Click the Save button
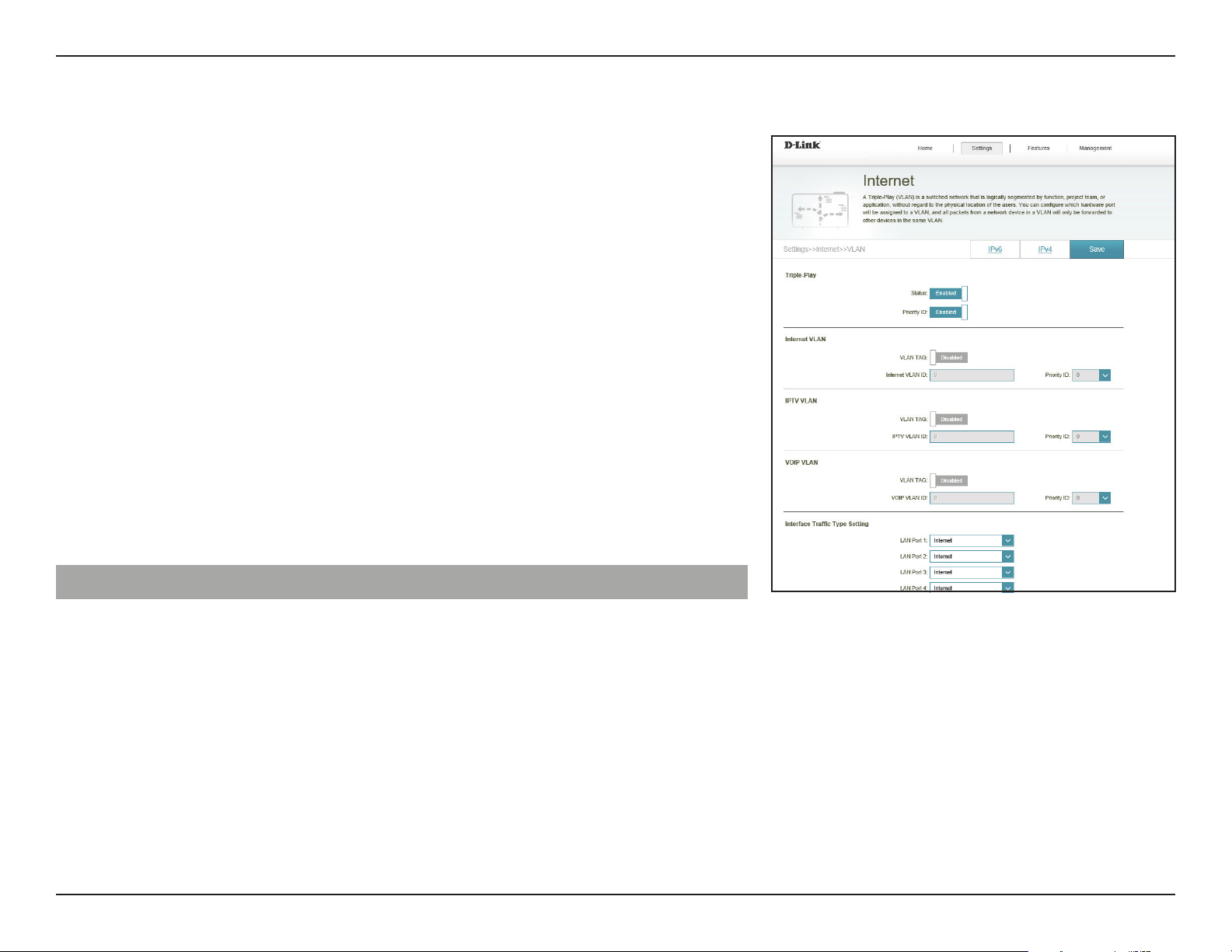 (1097, 249)
